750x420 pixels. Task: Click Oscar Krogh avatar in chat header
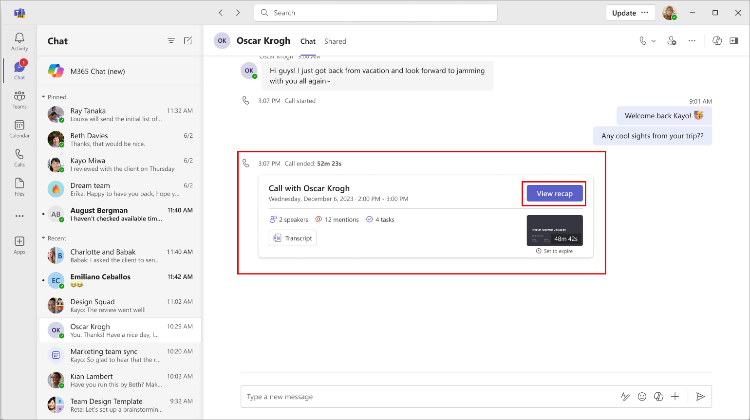pyautogui.click(x=222, y=41)
